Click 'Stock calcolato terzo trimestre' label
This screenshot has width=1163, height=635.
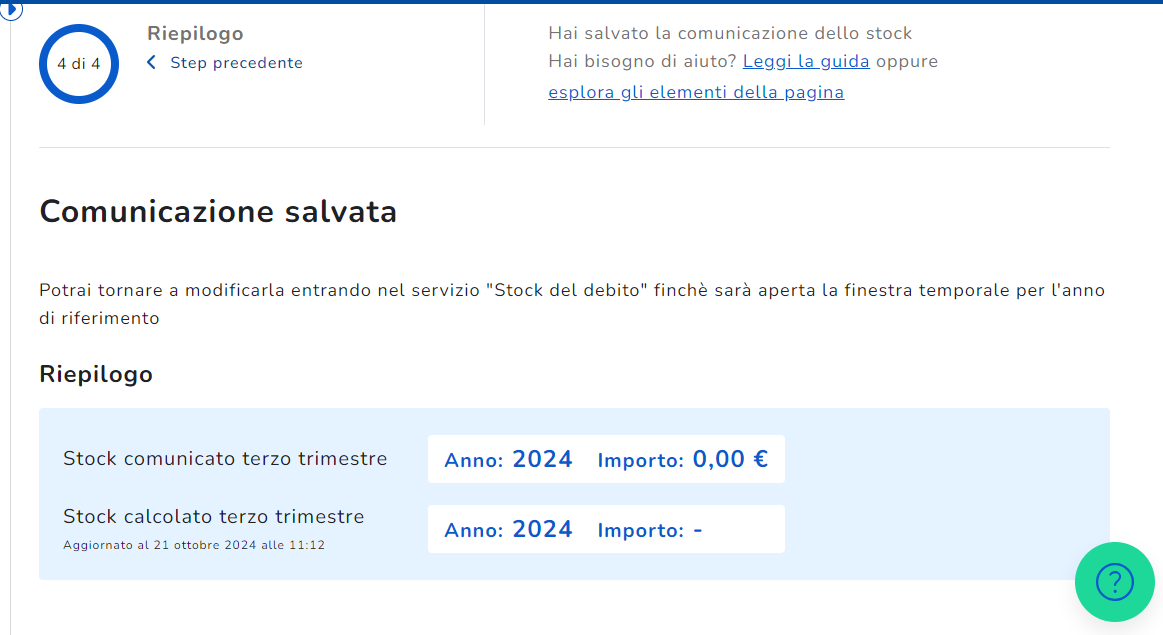point(214,517)
